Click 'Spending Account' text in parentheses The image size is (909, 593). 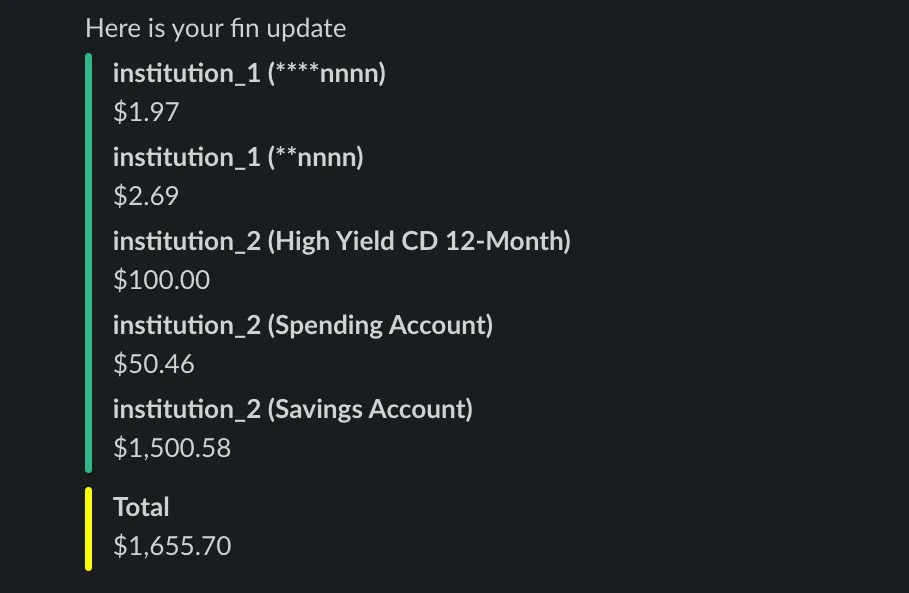(381, 325)
